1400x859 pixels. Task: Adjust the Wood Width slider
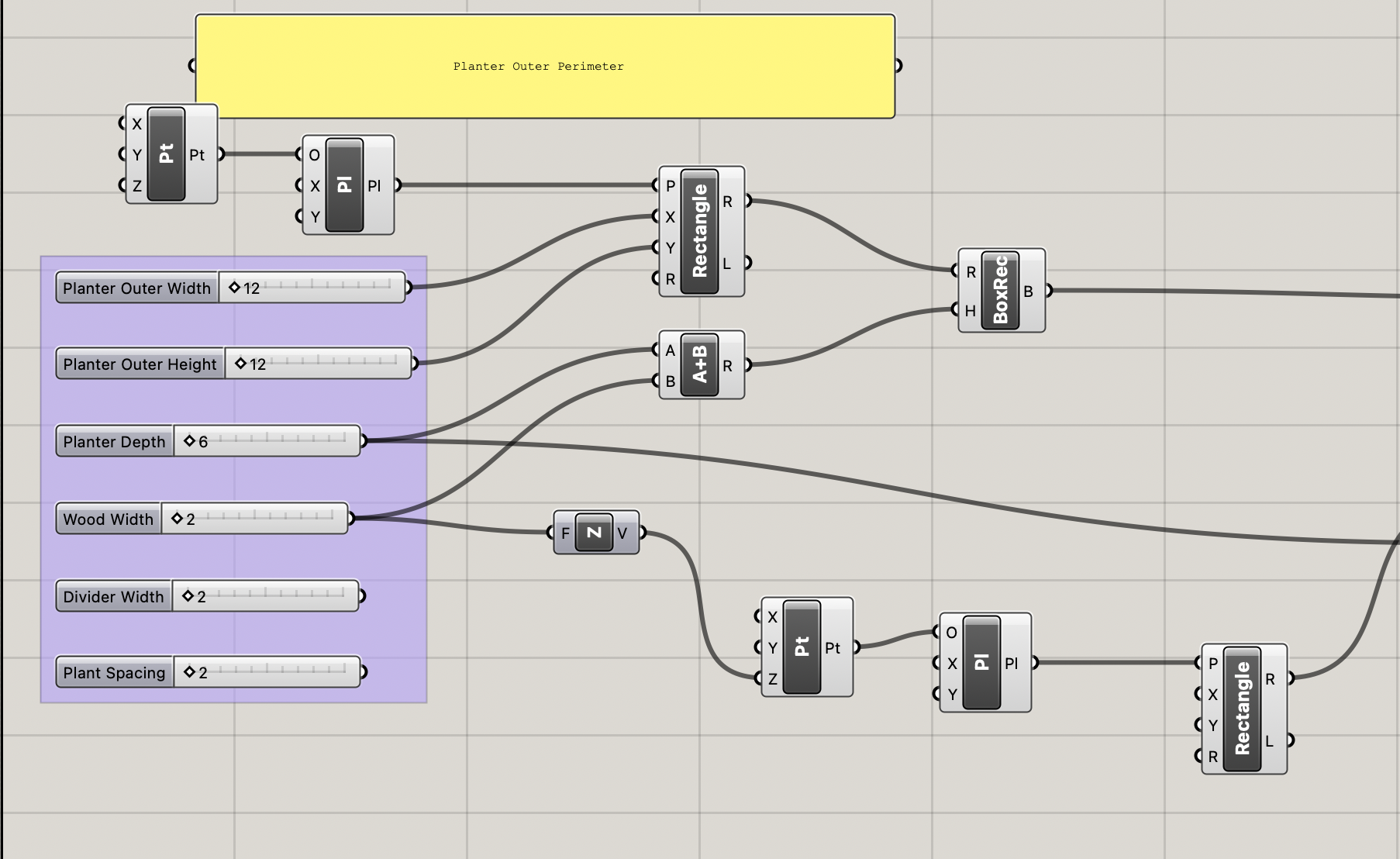click(x=255, y=519)
